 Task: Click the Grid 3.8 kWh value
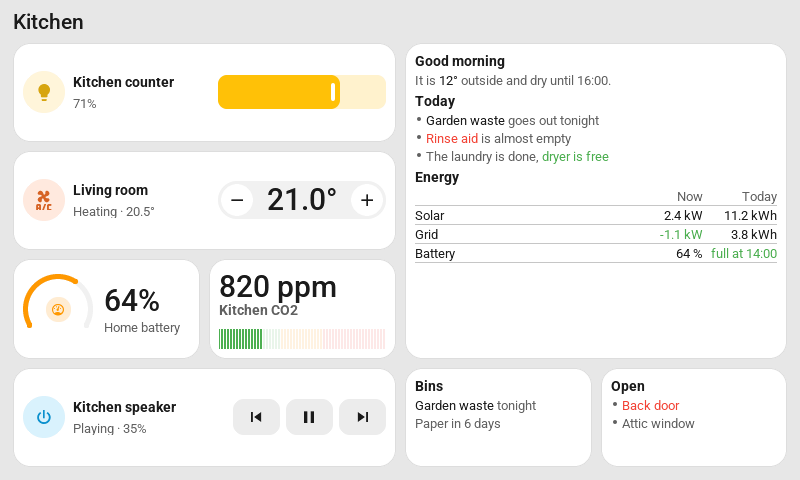click(x=754, y=235)
